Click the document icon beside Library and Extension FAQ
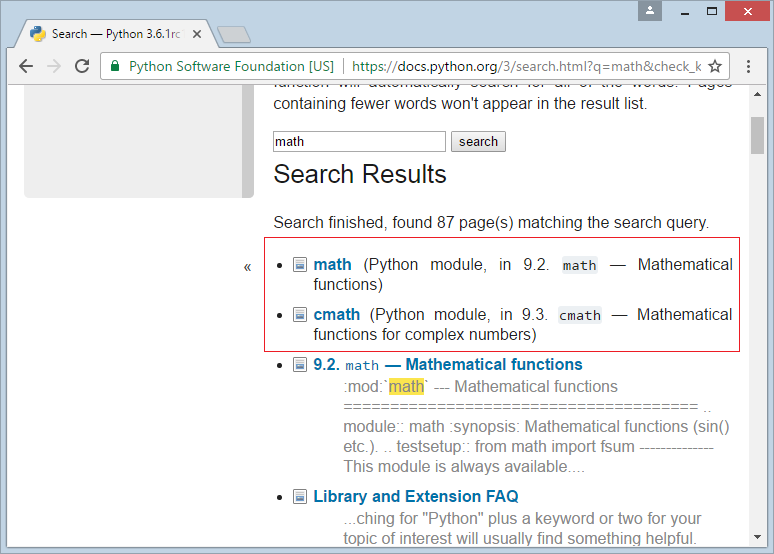This screenshot has height=554, width=774. click(x=300, y=496)
